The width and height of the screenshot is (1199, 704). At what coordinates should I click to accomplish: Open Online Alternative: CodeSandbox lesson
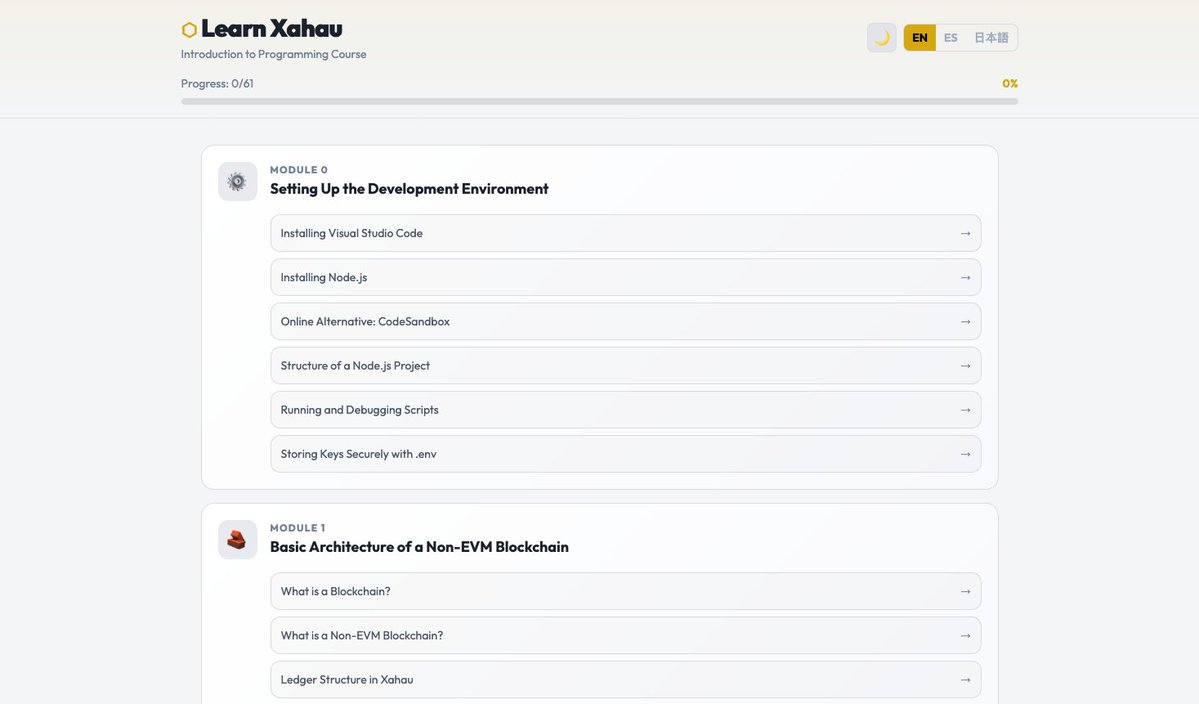tap(625, 322)
